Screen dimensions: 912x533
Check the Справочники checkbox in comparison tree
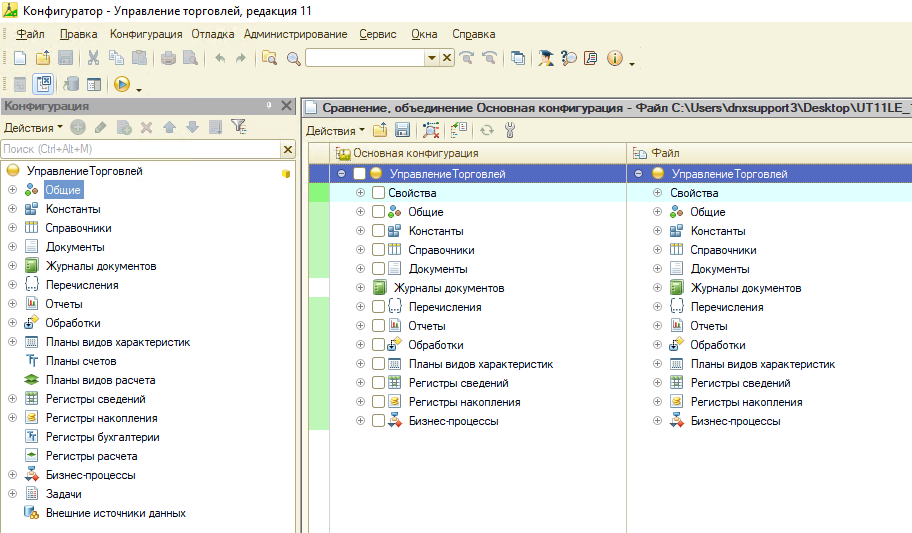tap(378, 250)
